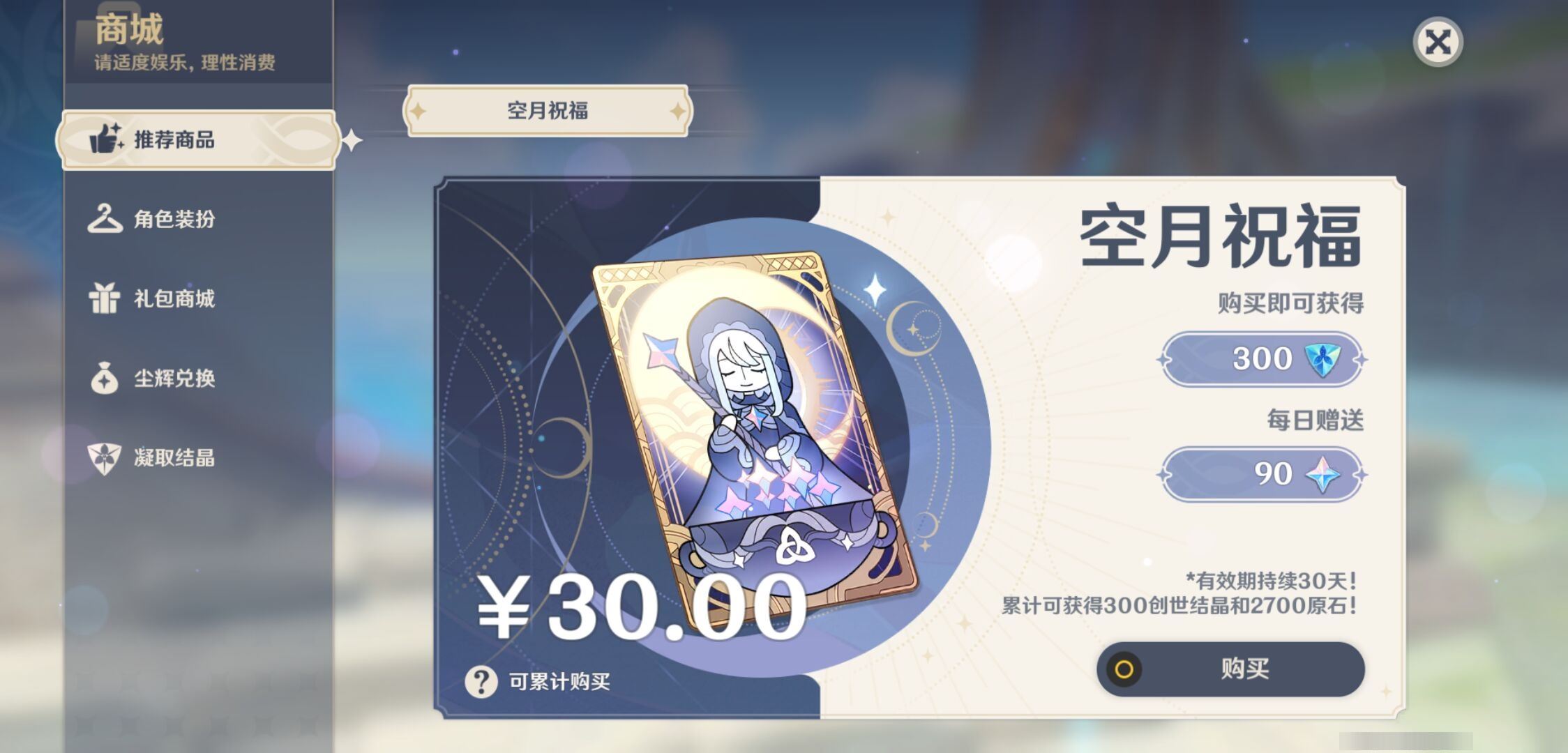
Task: Switch to the 角色装扮 category
Action: tap(199, 219)
